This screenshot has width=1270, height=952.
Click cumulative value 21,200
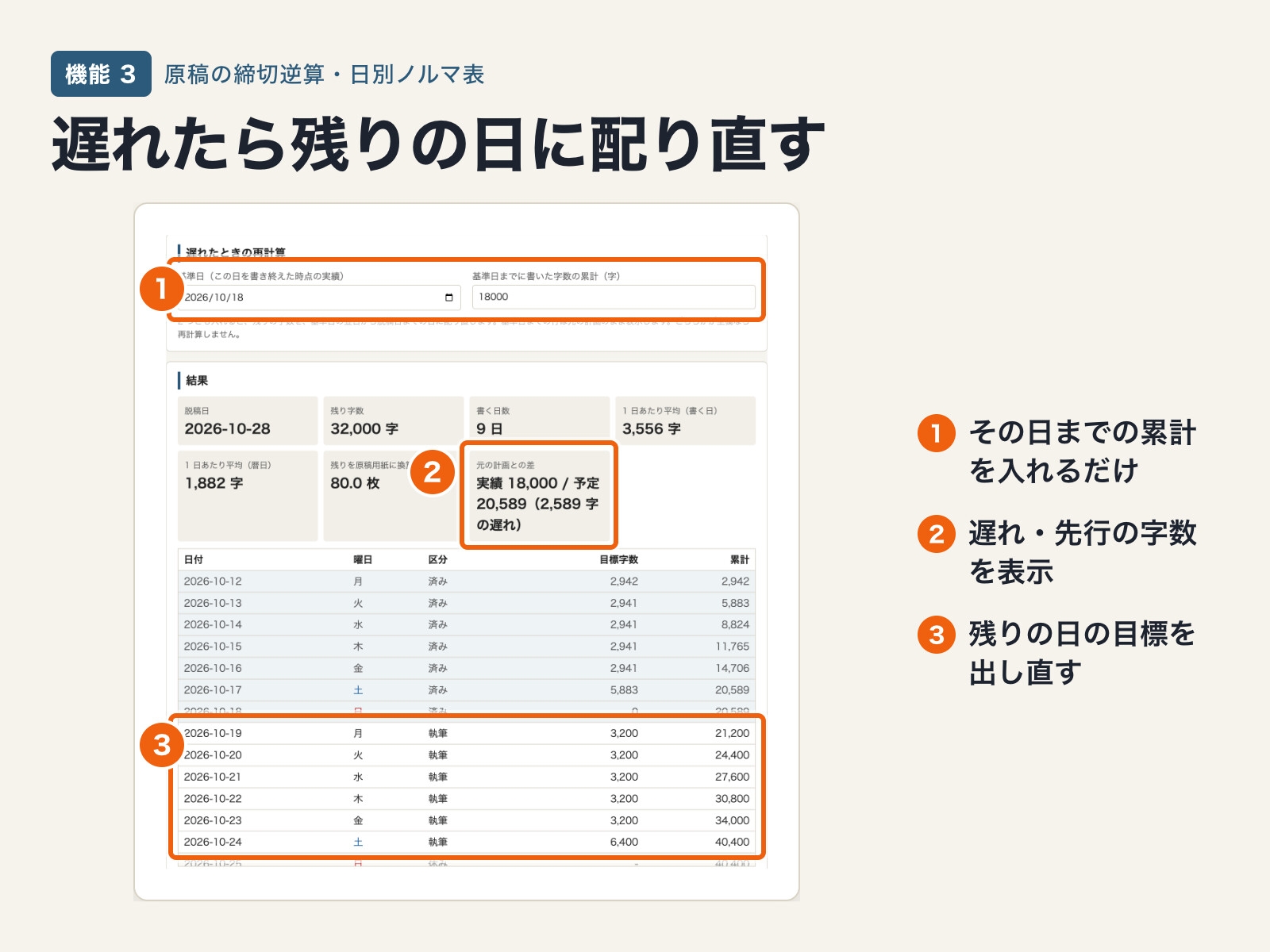(x=733, y=733)
